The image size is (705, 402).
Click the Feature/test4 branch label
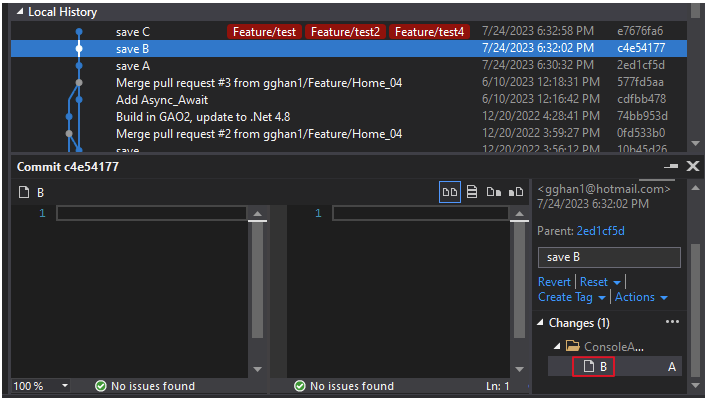pos(429,31)
